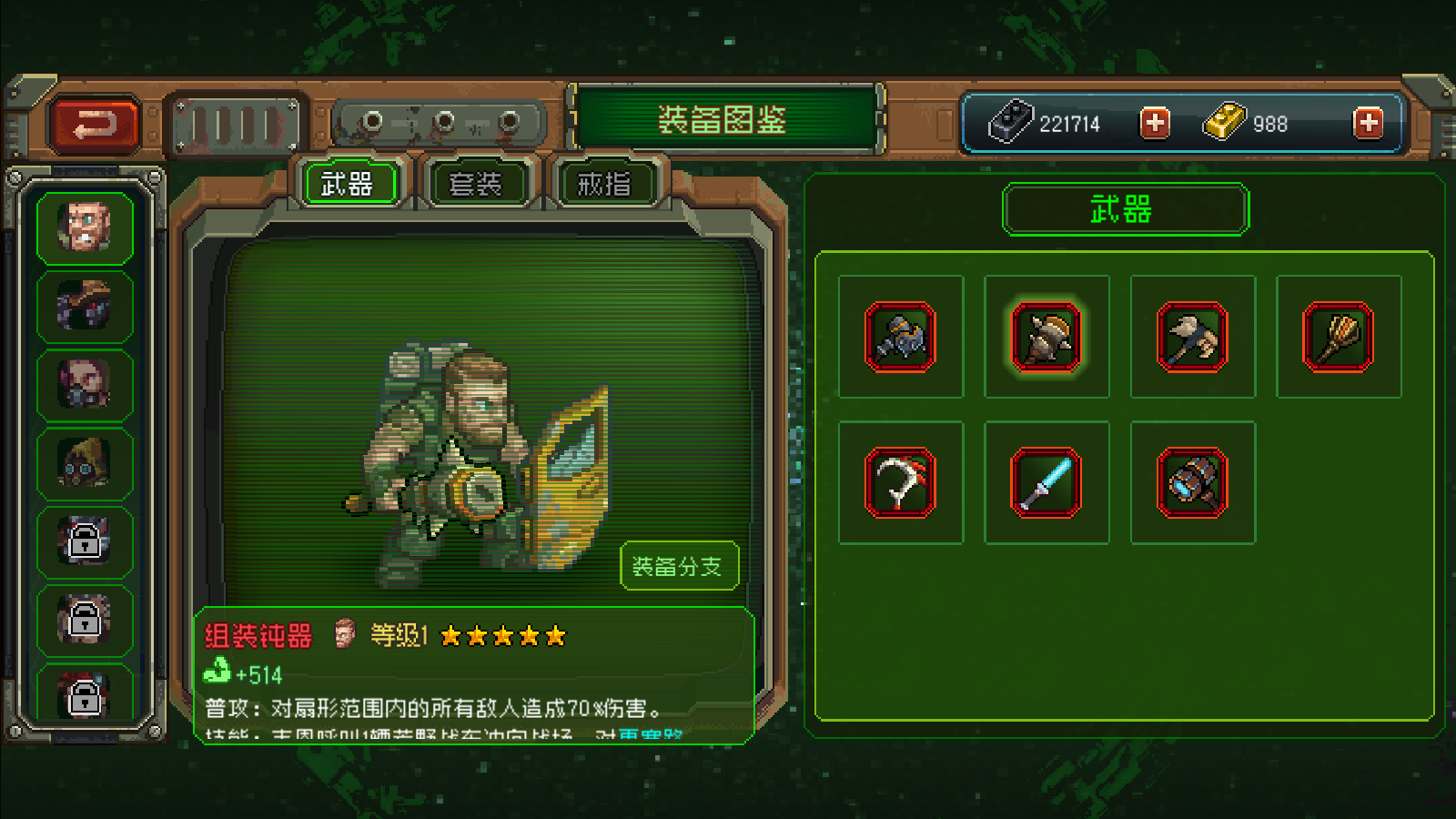Select the scythe weapon icon

click(900, 482)
